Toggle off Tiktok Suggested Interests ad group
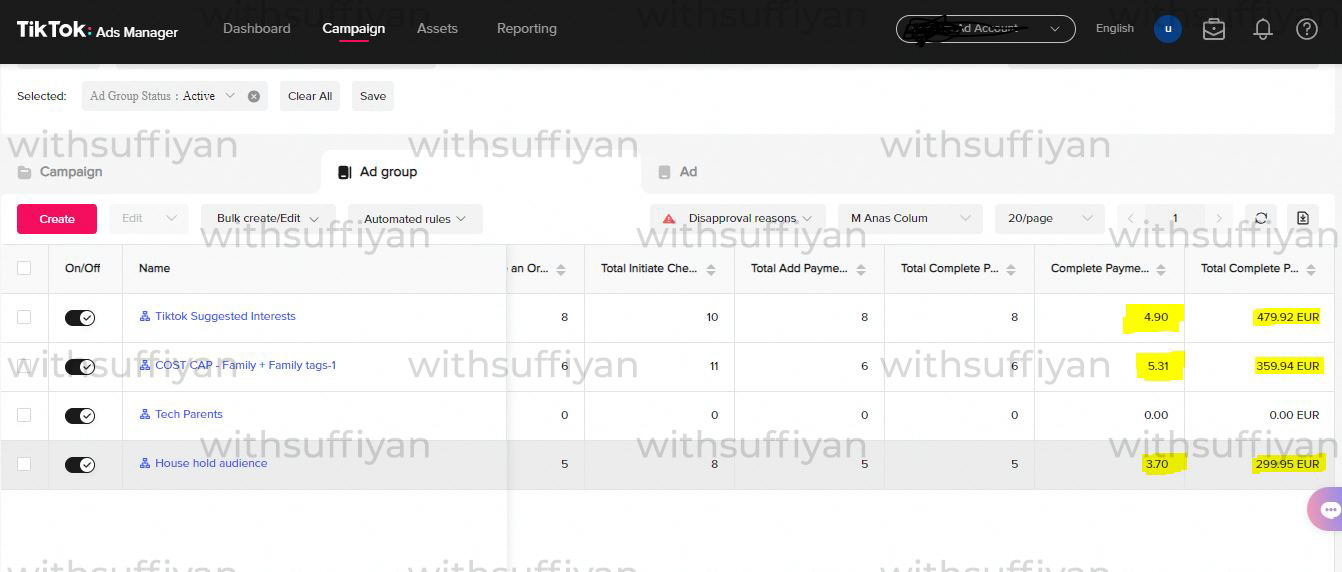Image resolution: width=1342 pixels, height=572 pixels. pyautogui.click(x=80, y=318)
